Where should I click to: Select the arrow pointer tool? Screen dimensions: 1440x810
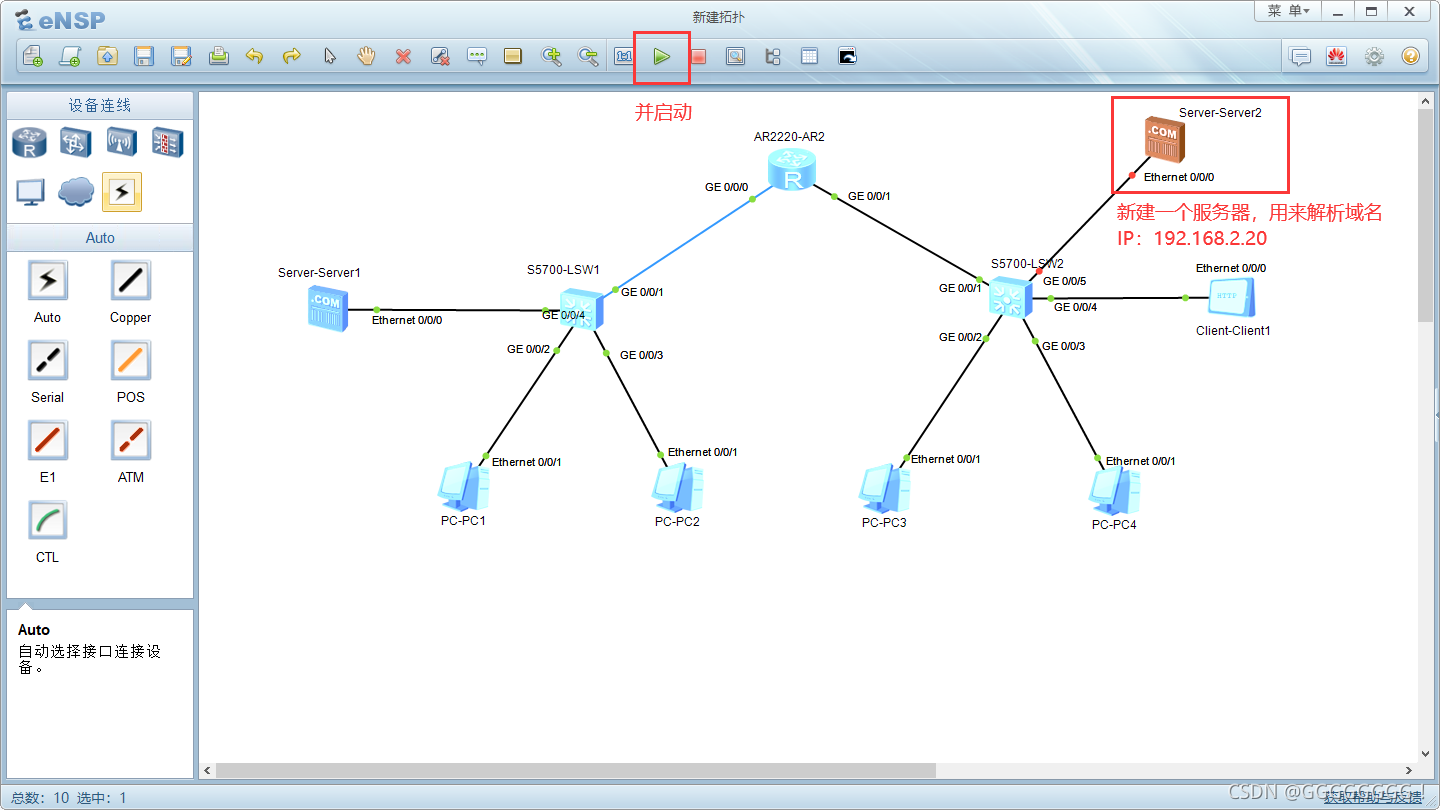[x=329, y=56]
